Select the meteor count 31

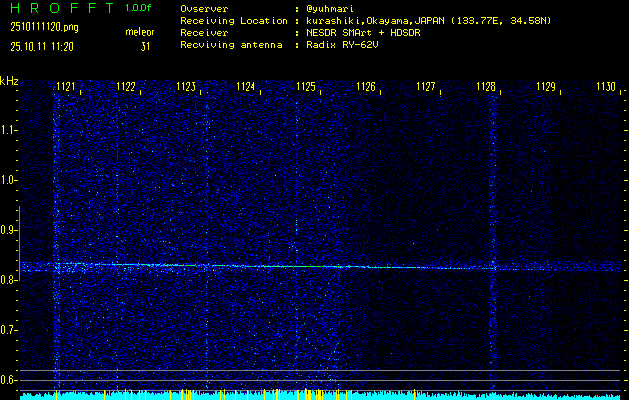point(145,47)
